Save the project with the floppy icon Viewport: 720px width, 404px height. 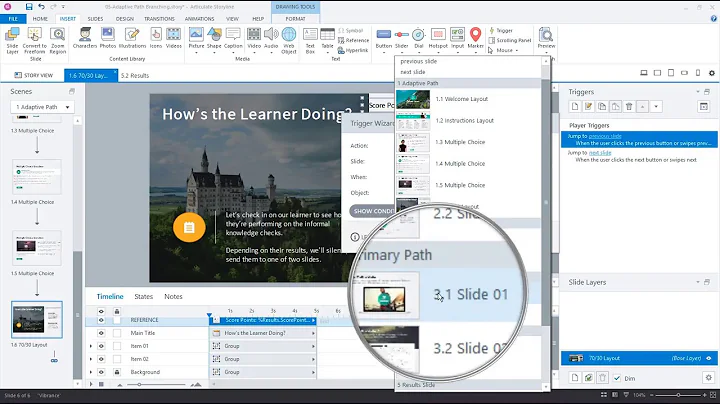29,6
